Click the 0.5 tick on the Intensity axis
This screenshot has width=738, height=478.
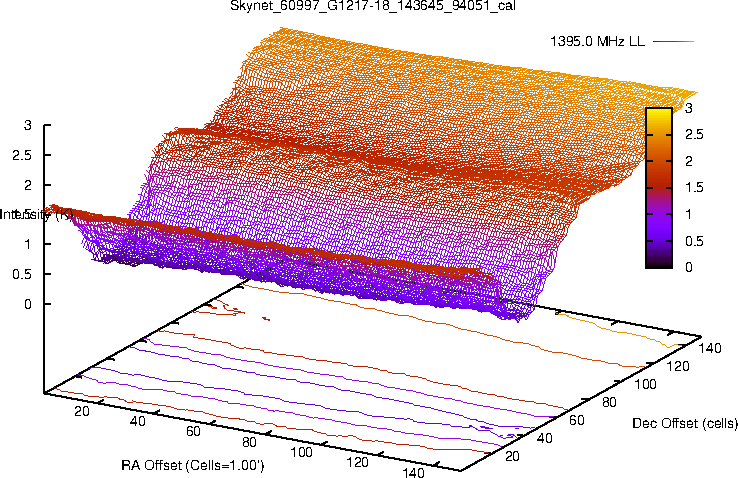pos(22,274)
